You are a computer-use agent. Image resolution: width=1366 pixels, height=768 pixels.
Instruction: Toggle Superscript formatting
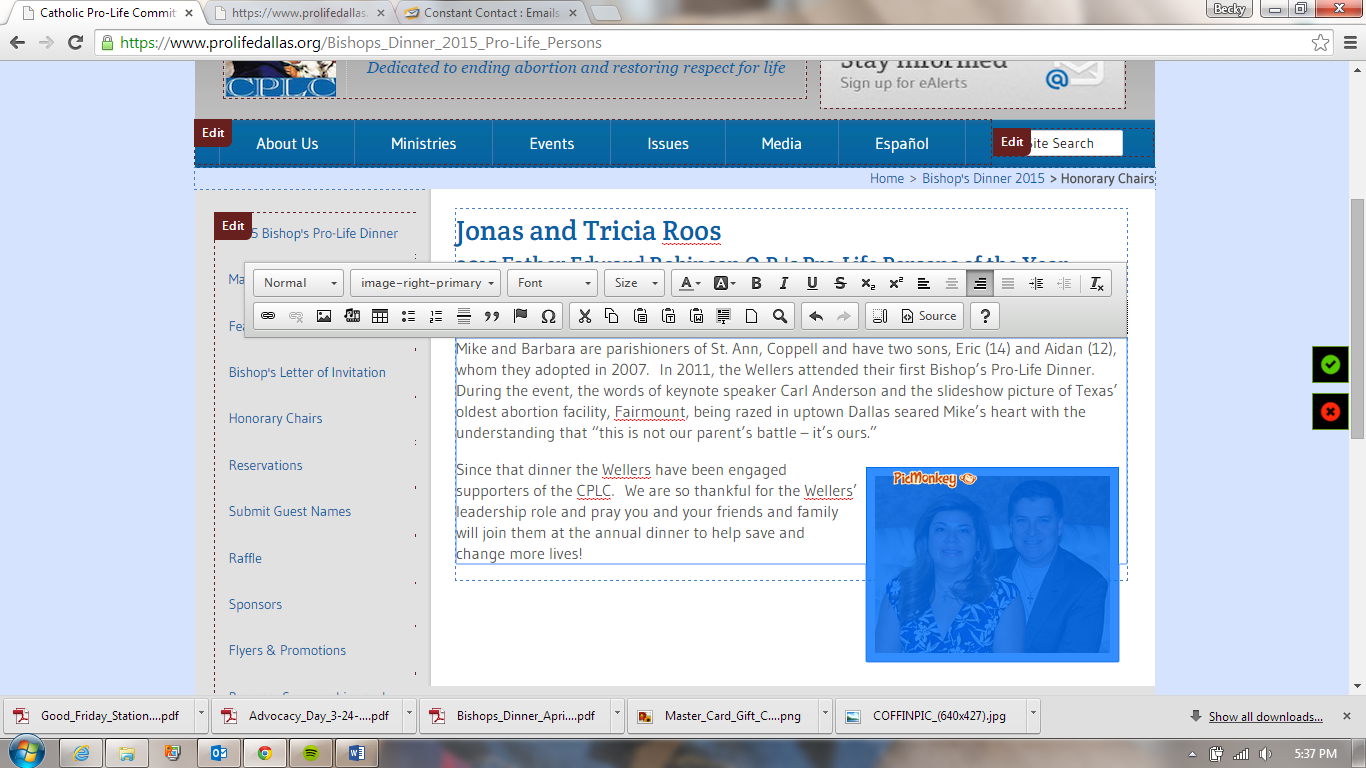click(896, 283)
